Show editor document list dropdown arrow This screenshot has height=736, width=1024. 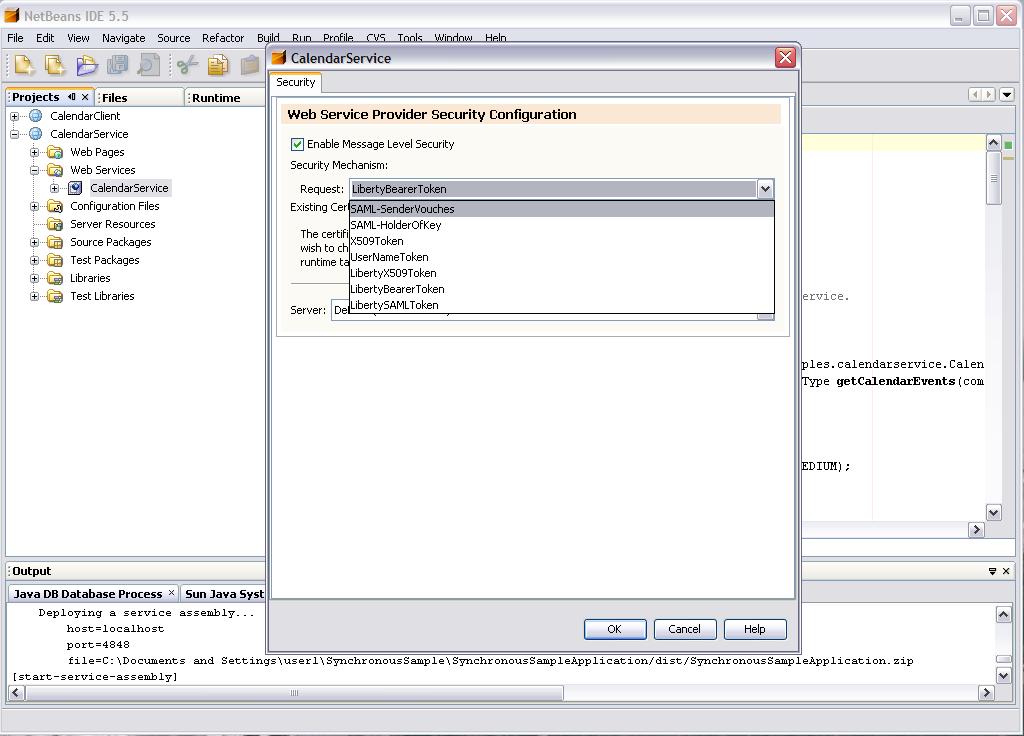pyautogui.click(x=1007, y=95)
